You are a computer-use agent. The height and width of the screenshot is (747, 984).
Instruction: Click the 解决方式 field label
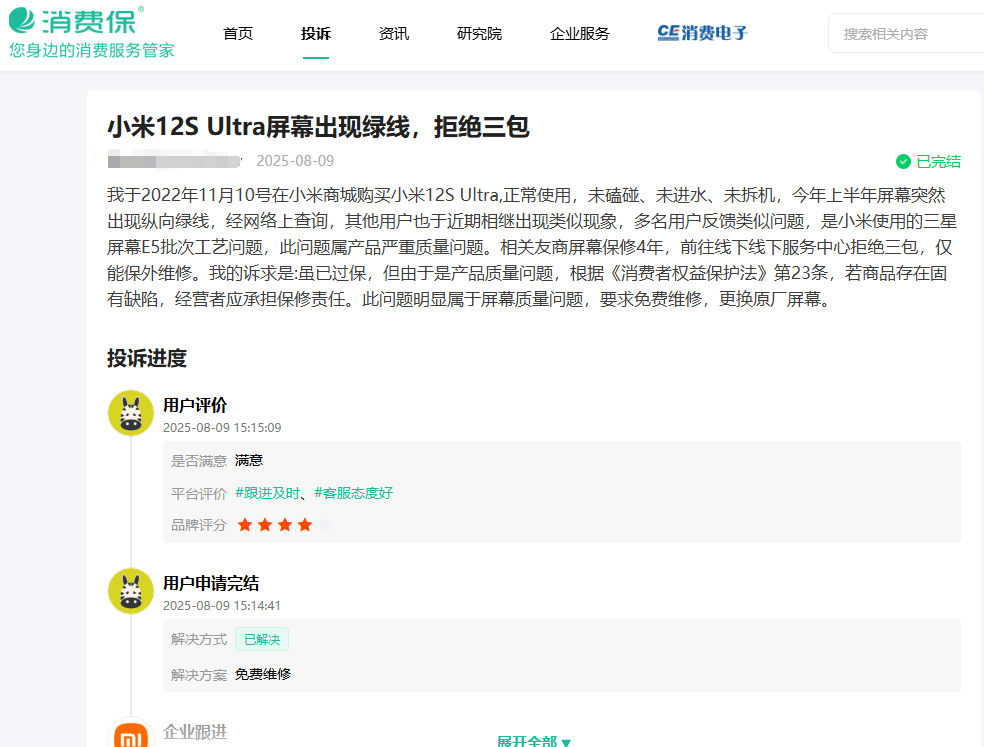(x=199, y=640)
